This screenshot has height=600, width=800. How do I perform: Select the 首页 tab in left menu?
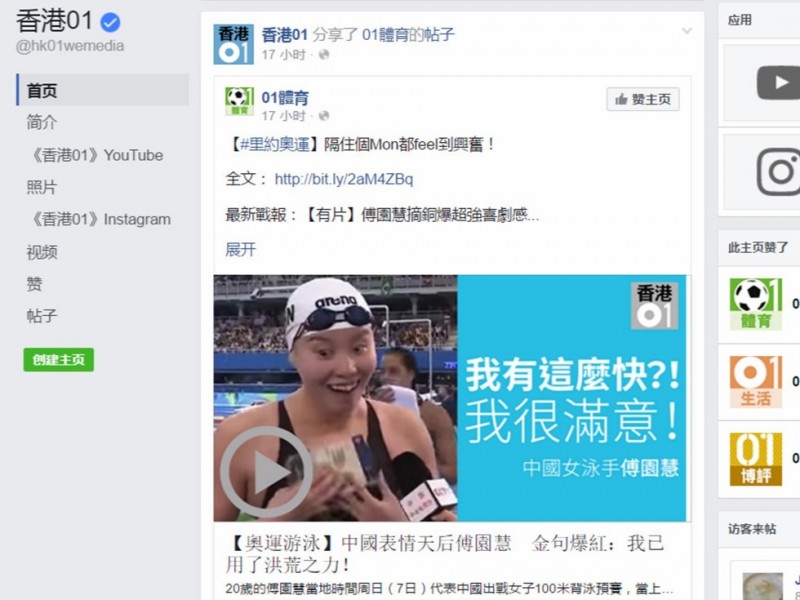click(x=103, y=90)
